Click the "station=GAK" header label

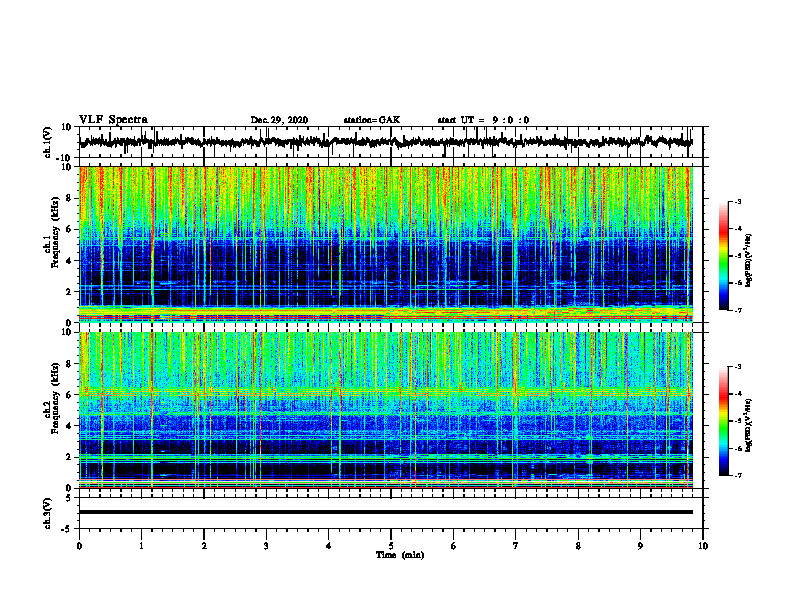(x=372, y=120)
